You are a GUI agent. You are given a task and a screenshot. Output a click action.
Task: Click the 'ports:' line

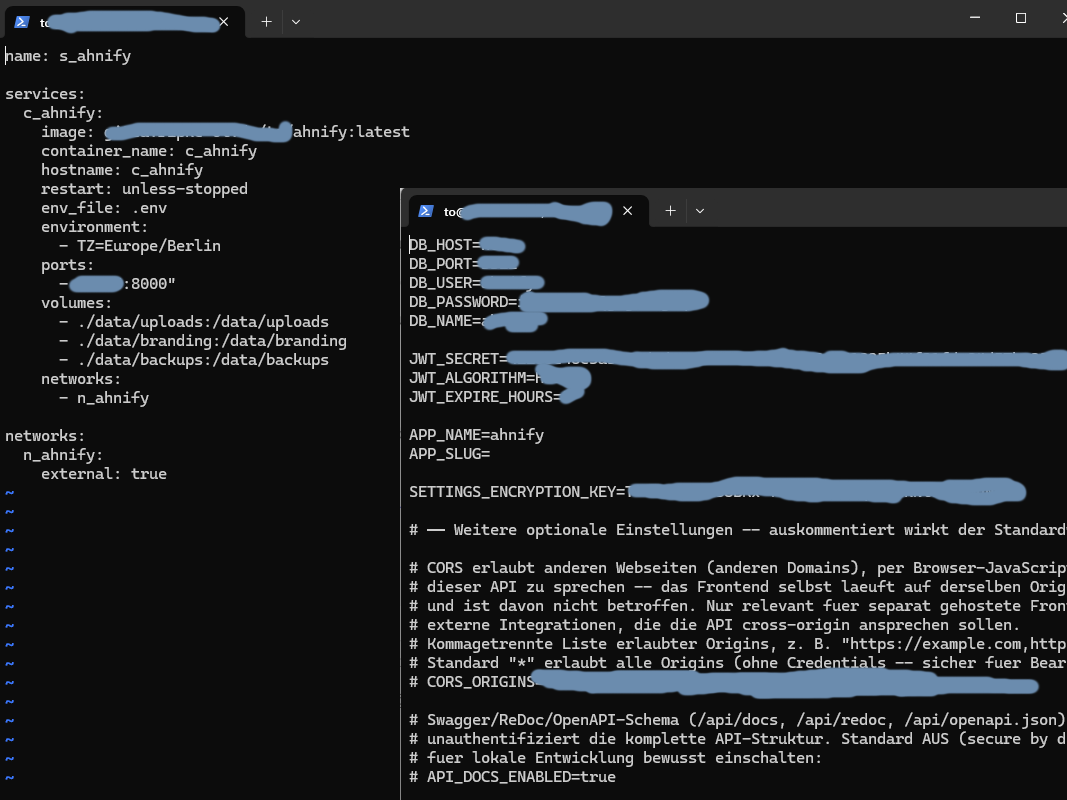pos(67,265)
